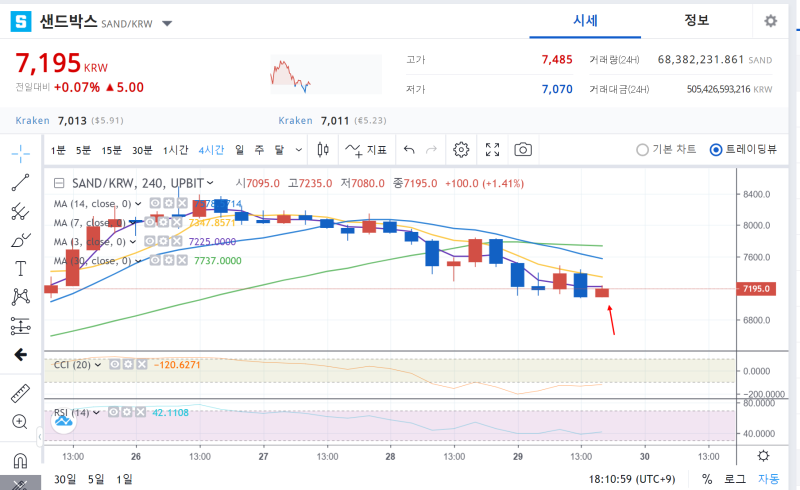The height and width of the screenshot is (490, 800).
Task: Hide the MA 30 indicator line
Action: pyautogui.click(x=155, y=260)
